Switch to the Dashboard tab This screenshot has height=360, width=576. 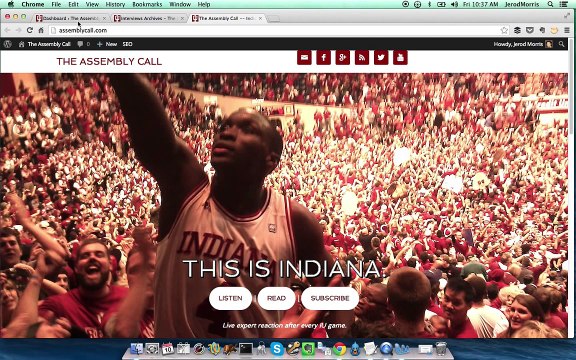(x=70, y=18)
